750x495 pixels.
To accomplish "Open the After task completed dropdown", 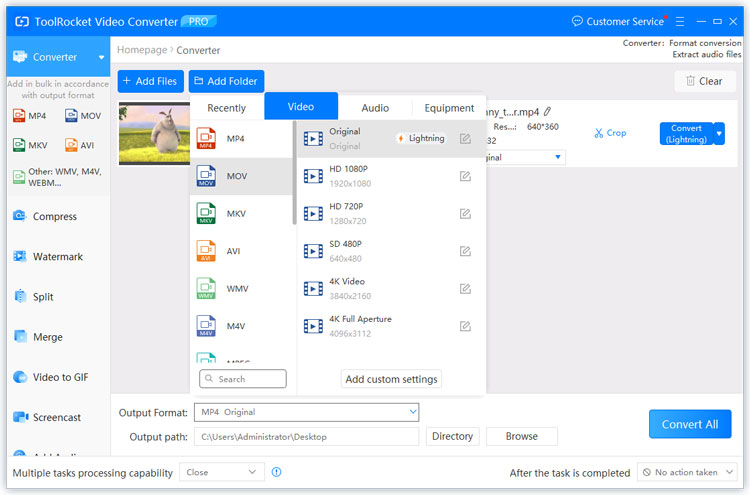I will click(687, 472).
